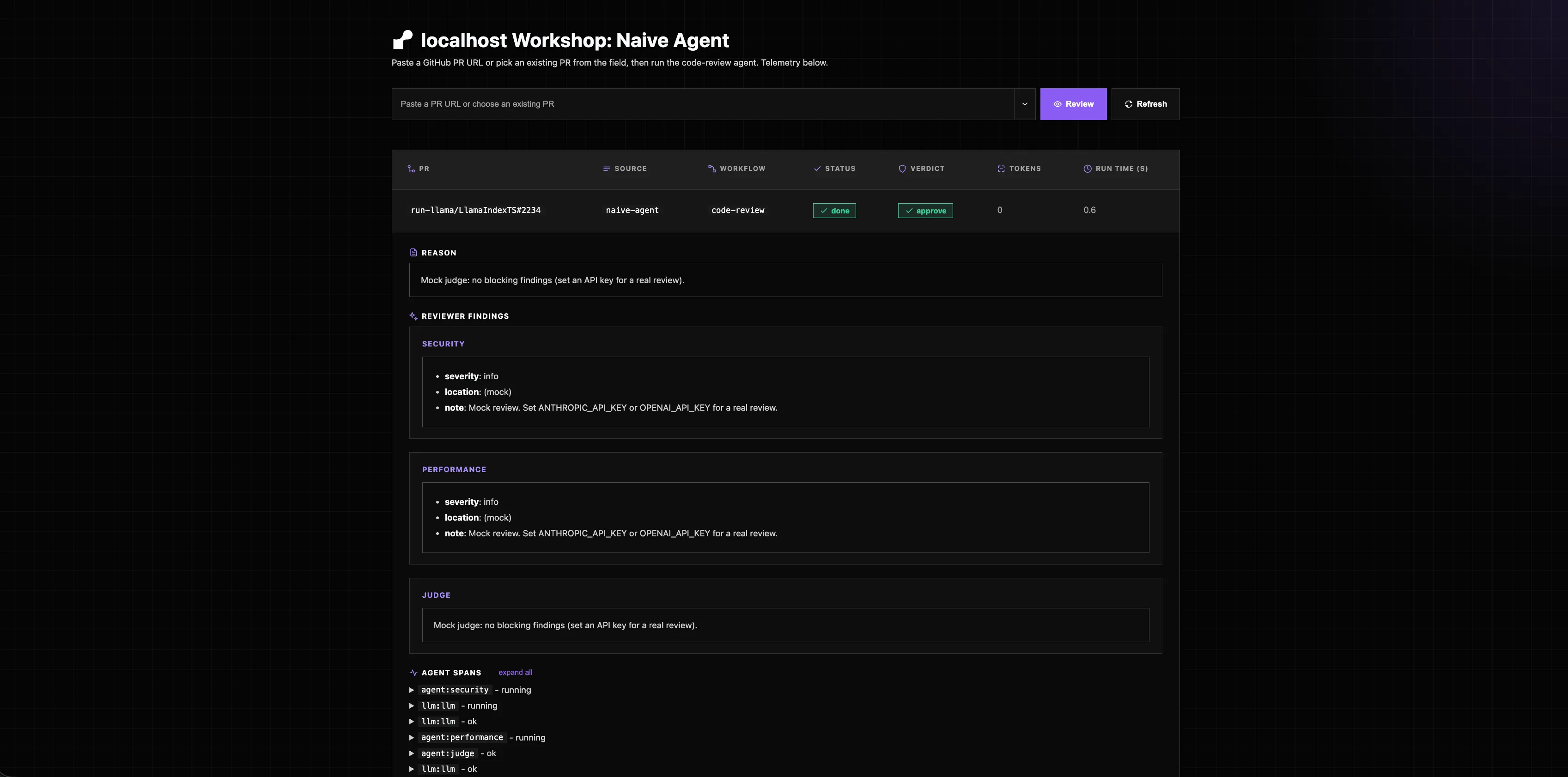This screenshot has width=1568, height=777.
Task: Click the TOKENS column icon
Action: pyautogui.click(x=1001, y=169)
